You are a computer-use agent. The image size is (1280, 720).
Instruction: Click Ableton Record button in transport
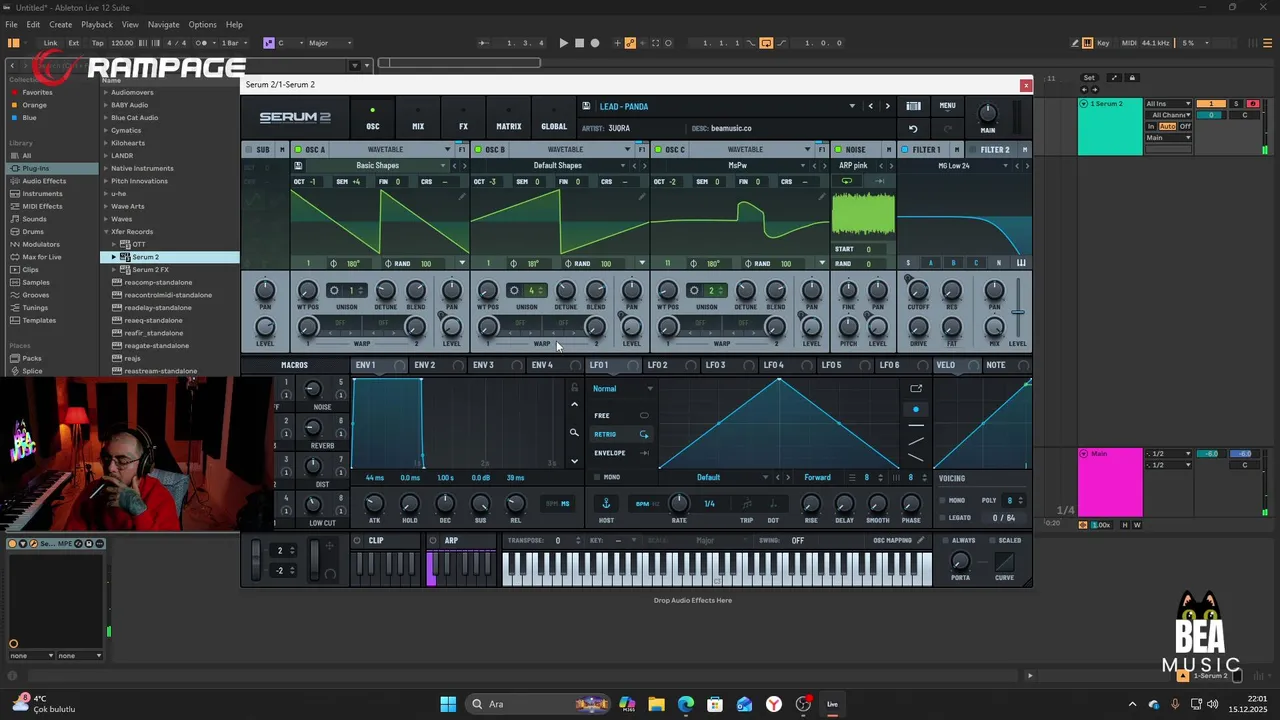click(x=595, y=43)
